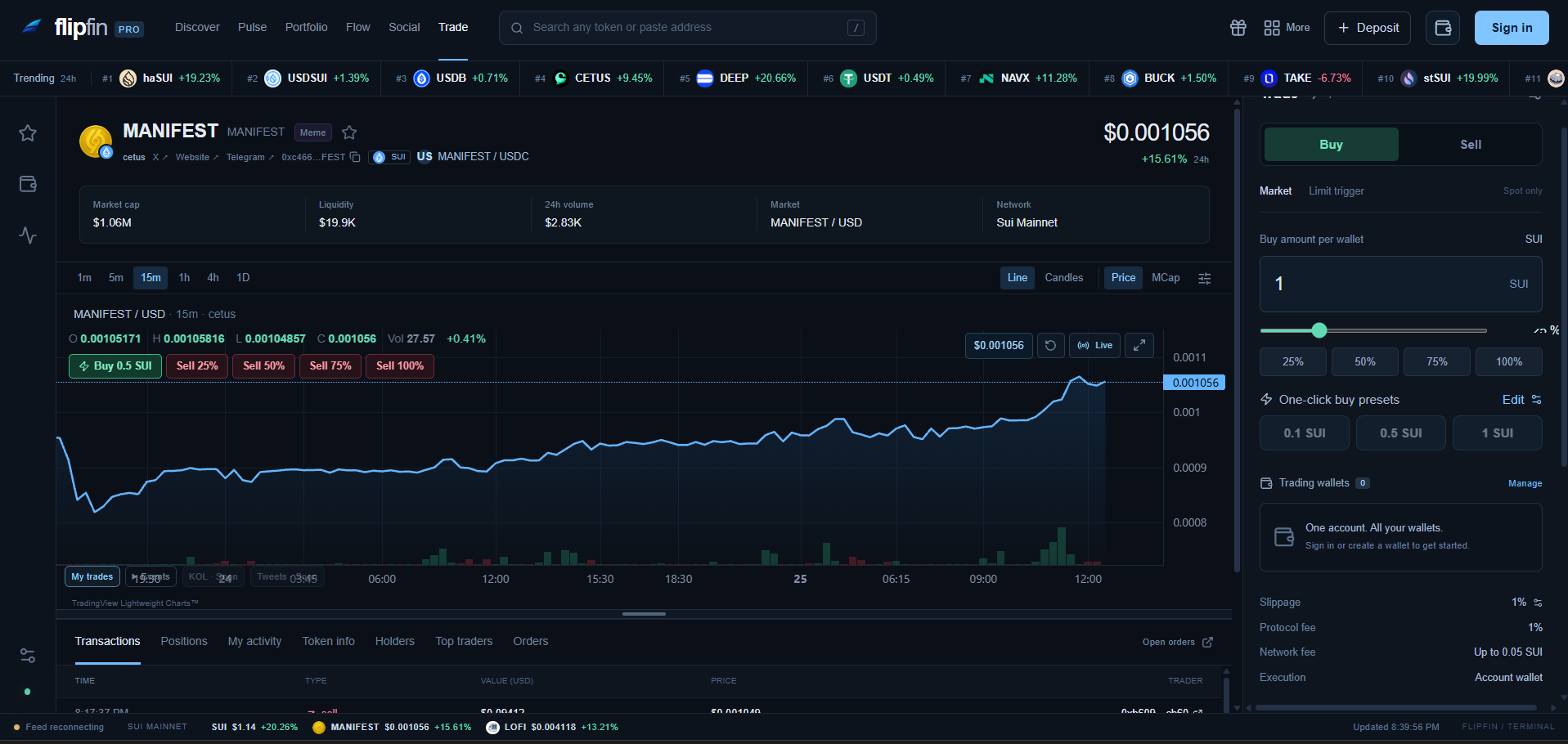Viewport: 1568px width, 744px height.
Task: Click the buy amount SUI input field
Action: [x=1400, y=285]
